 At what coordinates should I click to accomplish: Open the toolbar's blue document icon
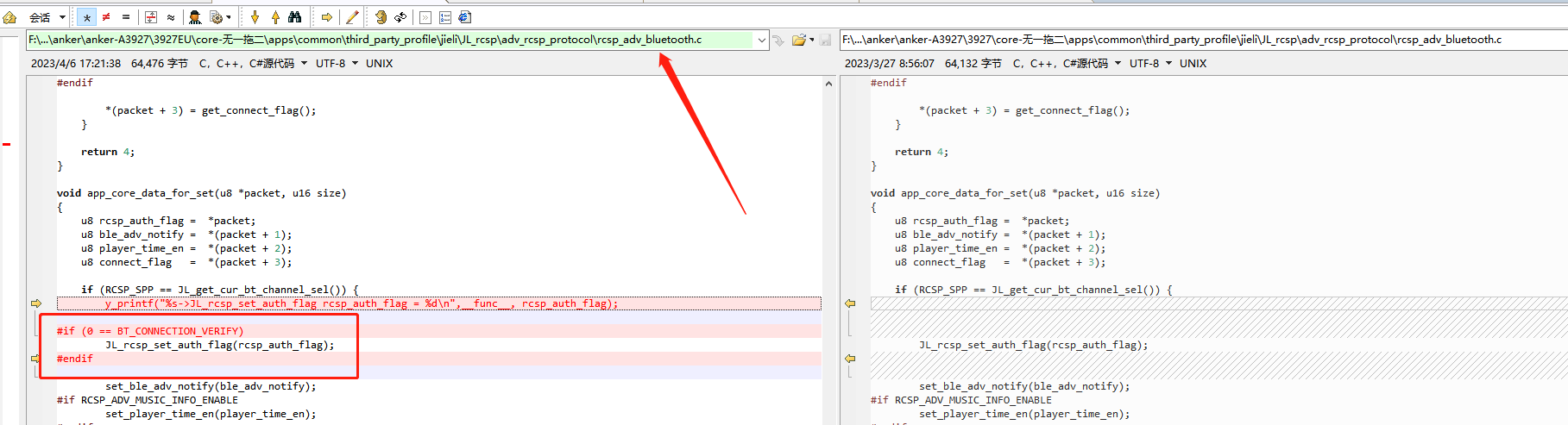[464, 17]
